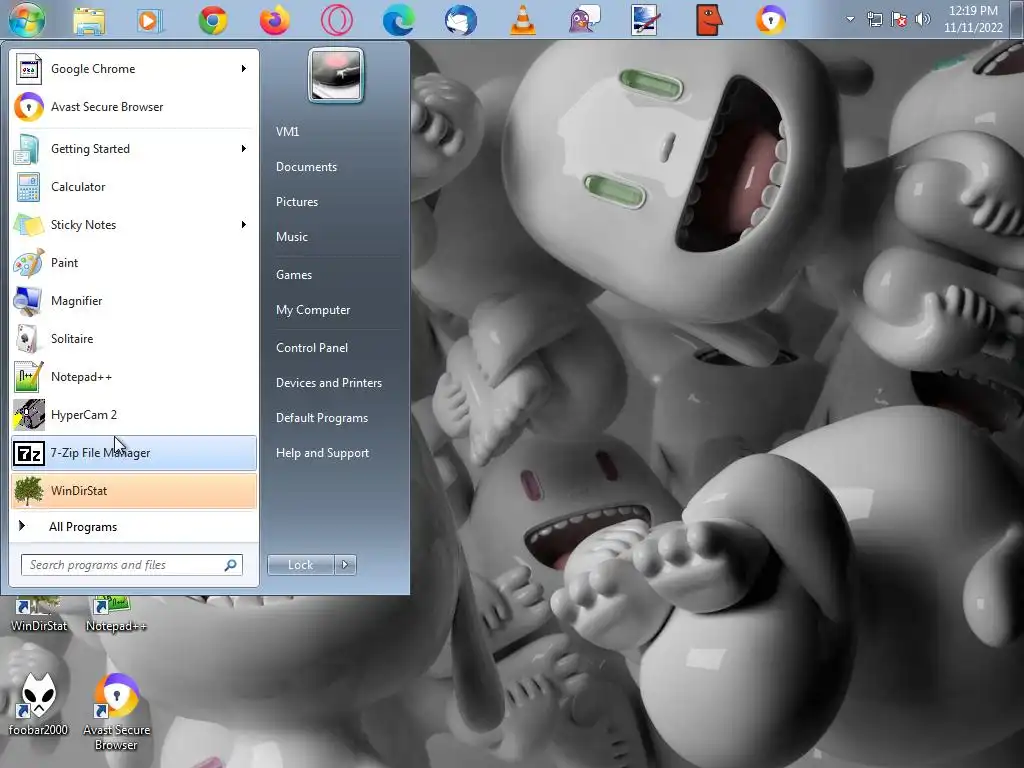Viewport: 1024px width, 768px height.
Task: Select foobar2000 desktop shortcut
Action: click(x=38, y=705)
